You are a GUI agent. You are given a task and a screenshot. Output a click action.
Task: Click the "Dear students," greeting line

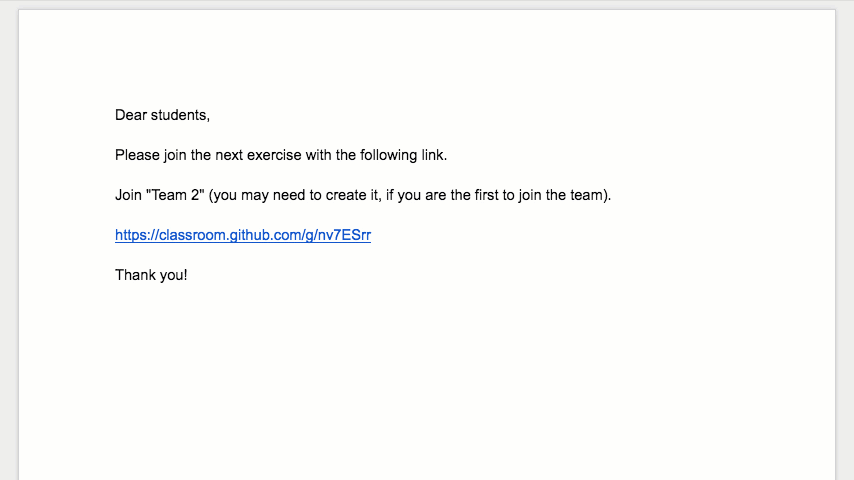162,115
